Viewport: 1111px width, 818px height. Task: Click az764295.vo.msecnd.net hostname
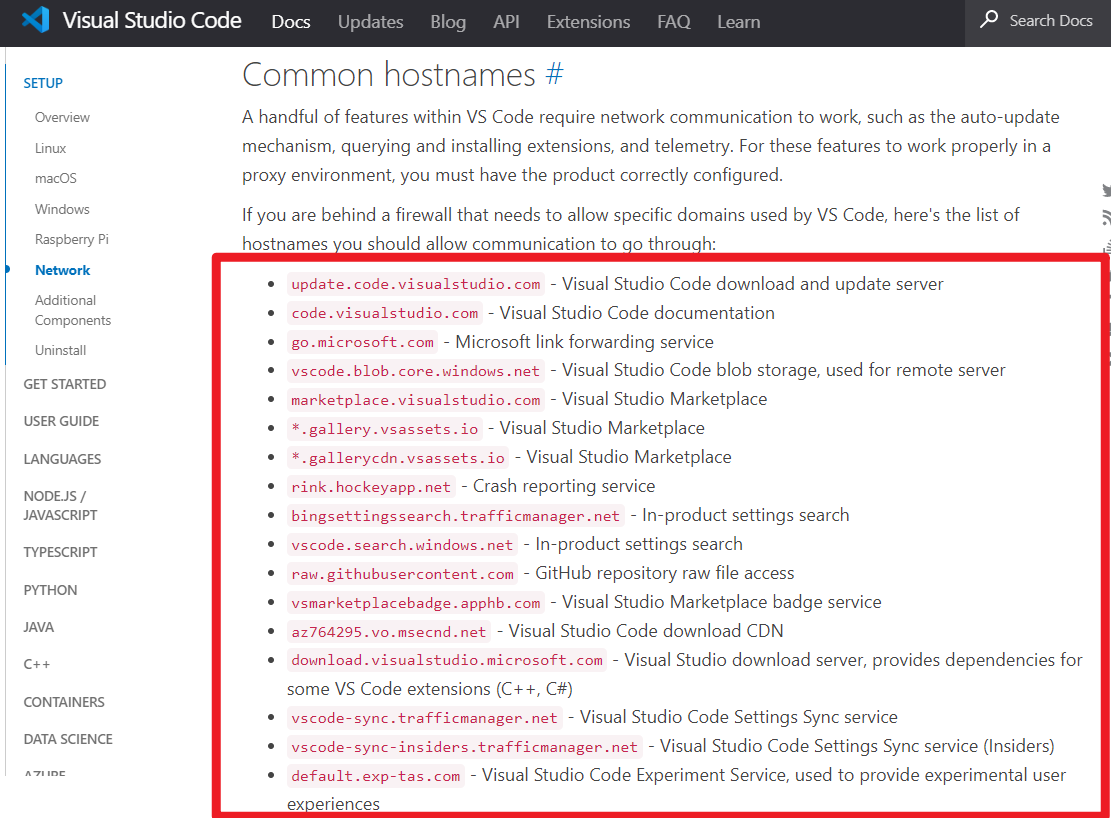(389, 632)
